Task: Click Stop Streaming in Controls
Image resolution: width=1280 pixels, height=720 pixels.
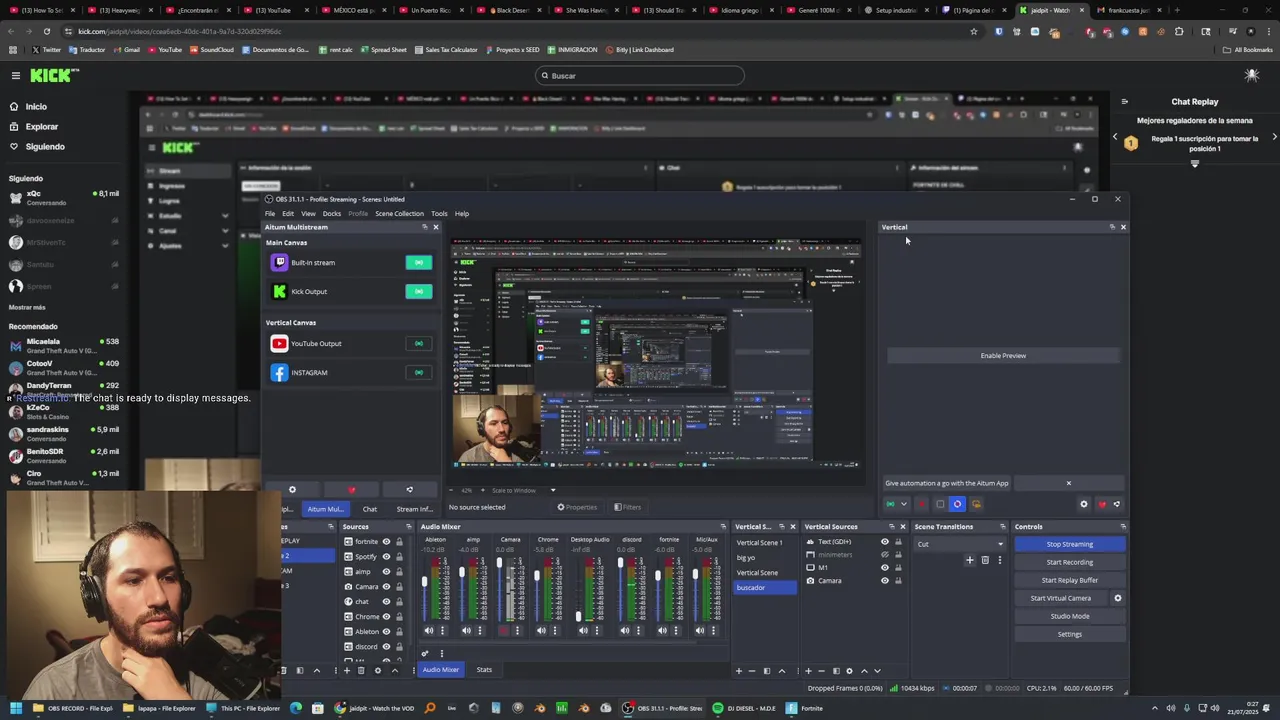Action: pyautogui.click(x=1070, y=544)
